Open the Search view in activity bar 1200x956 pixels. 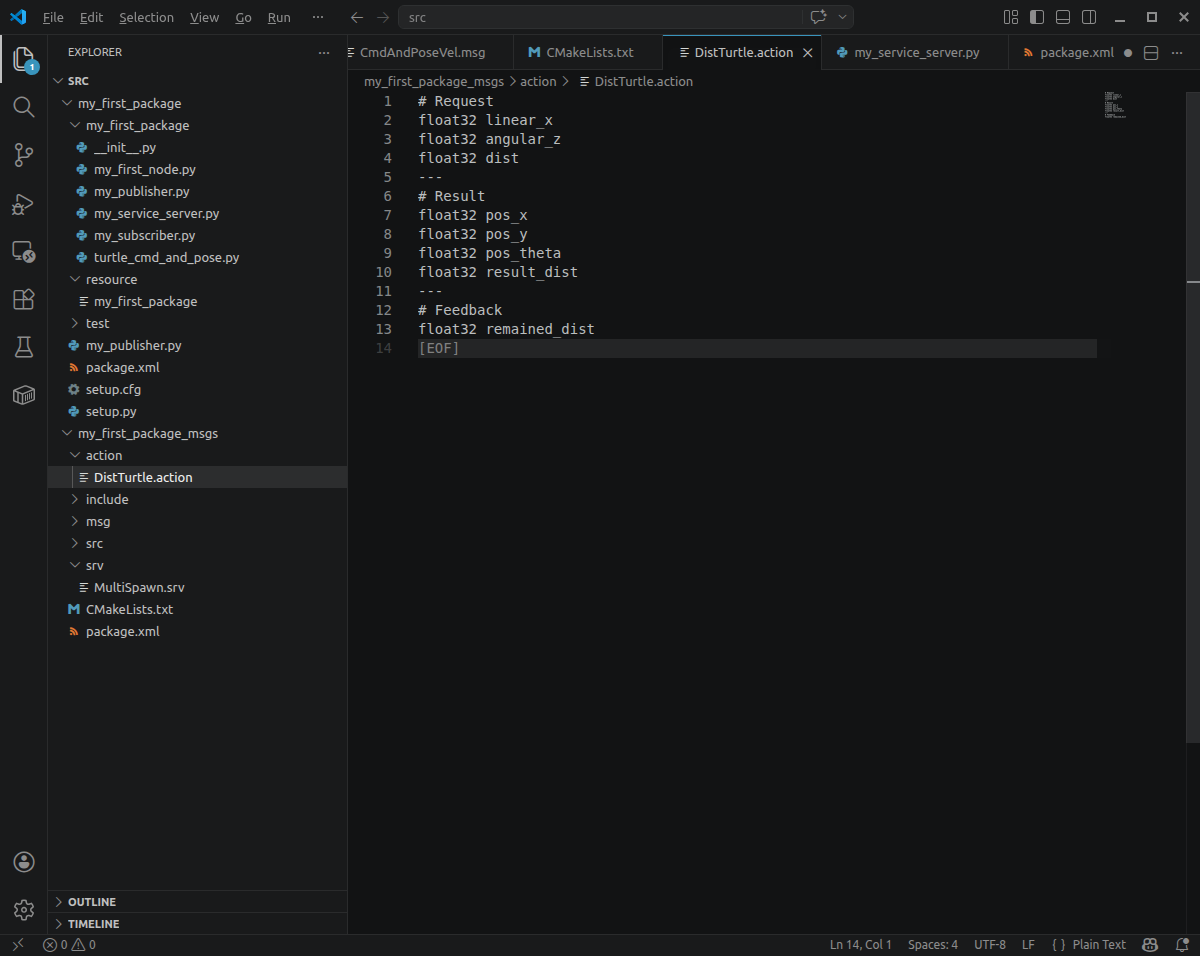[24, 107]
